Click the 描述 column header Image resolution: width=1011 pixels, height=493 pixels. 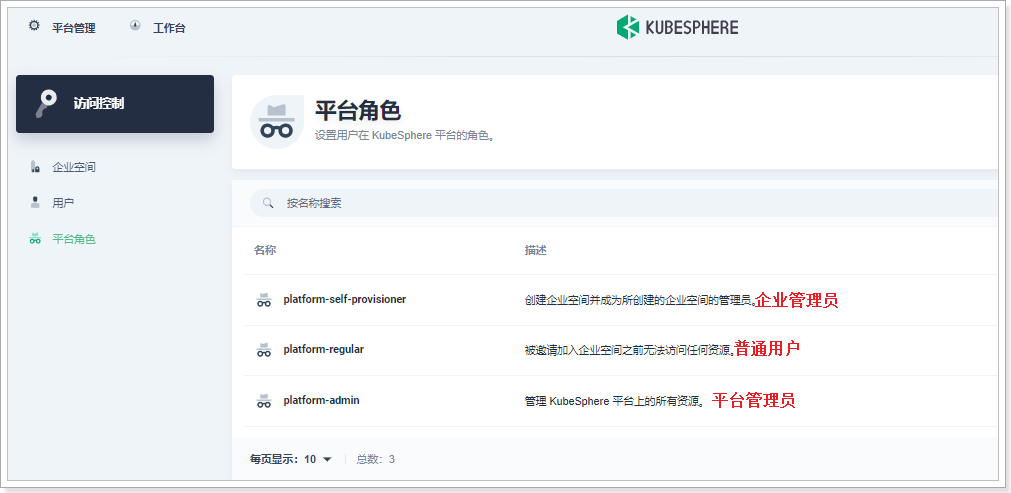pyautogui.click(x=536, y=250)
